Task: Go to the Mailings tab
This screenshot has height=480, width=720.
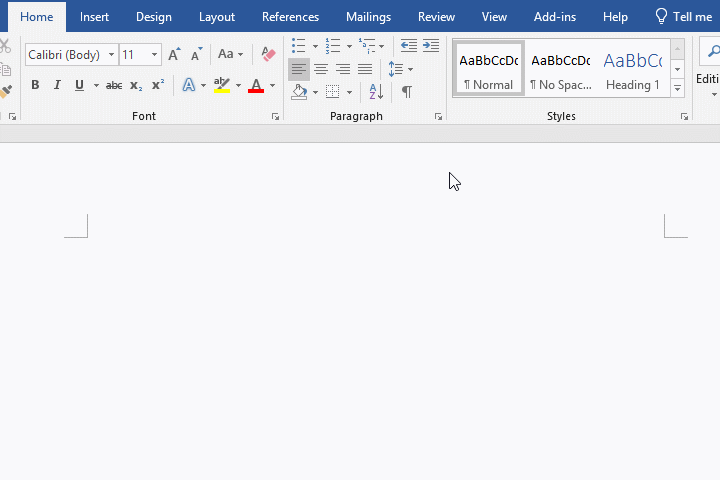Action: click(x=368, y=17)
